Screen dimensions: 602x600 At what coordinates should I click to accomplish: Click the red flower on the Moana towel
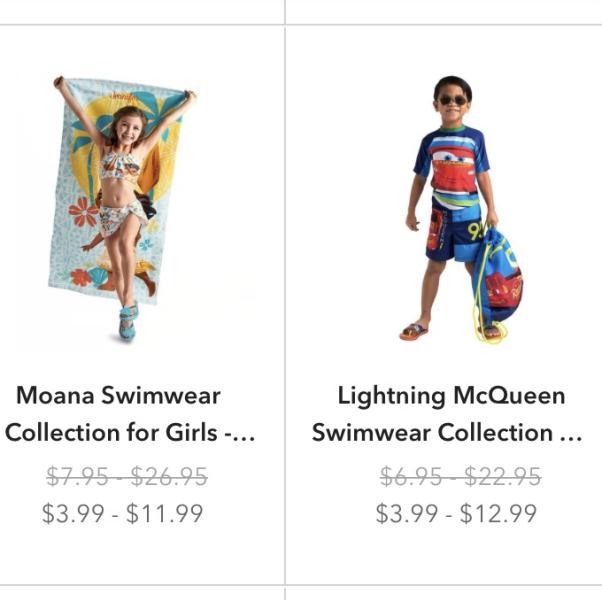pyautogui.click(x=83, y=211)
